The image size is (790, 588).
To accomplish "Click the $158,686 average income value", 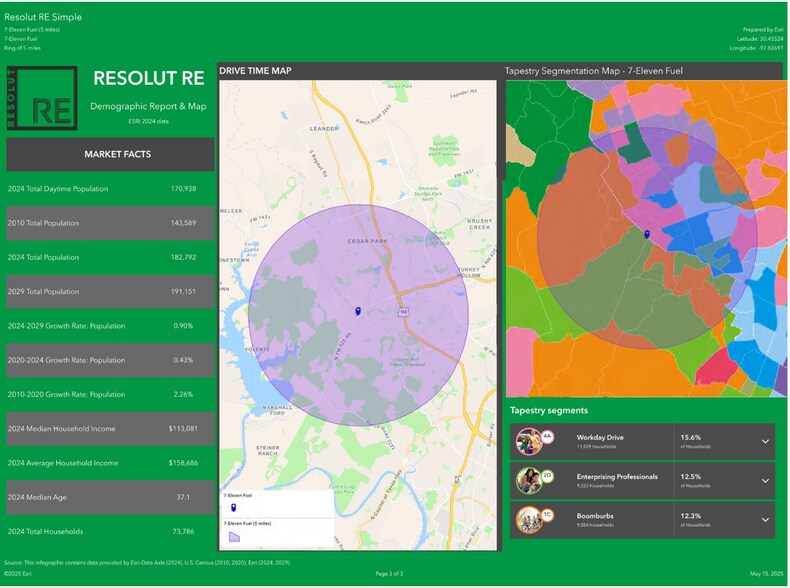I will [x=183, y=463].
